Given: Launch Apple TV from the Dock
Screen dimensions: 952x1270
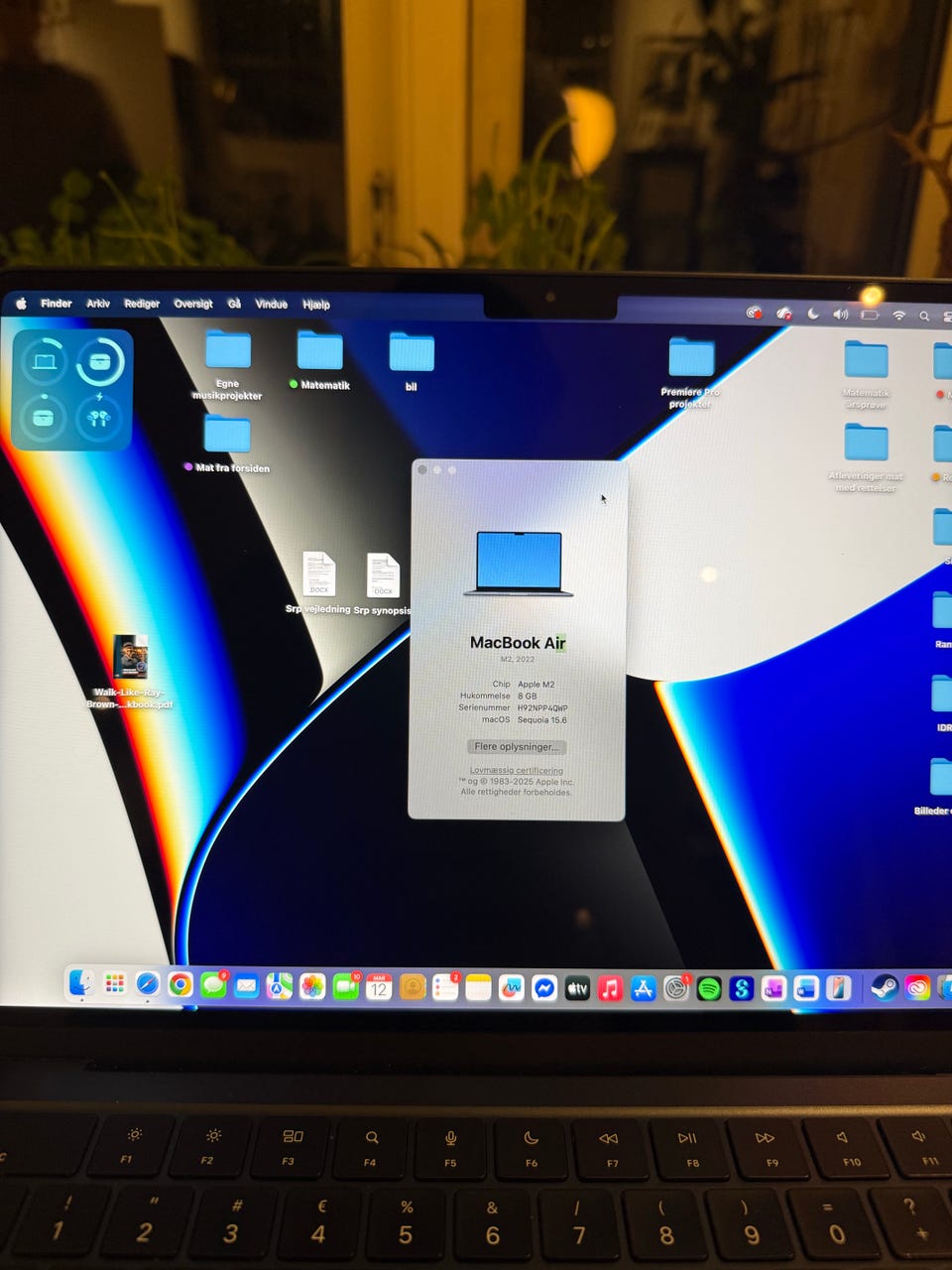Looking at the screenshot, I should pos(577,988).
